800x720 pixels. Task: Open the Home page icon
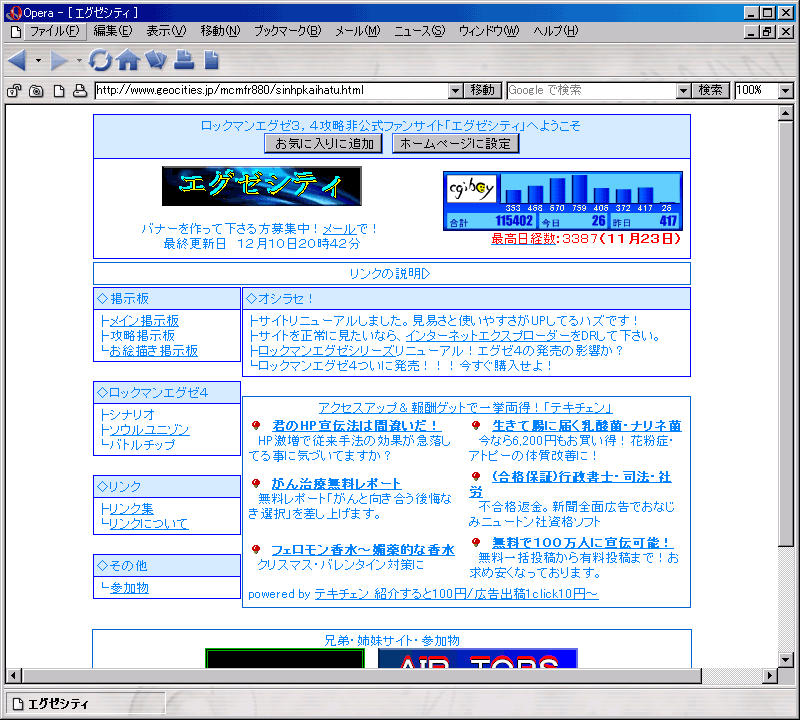[x=128, y=61]
